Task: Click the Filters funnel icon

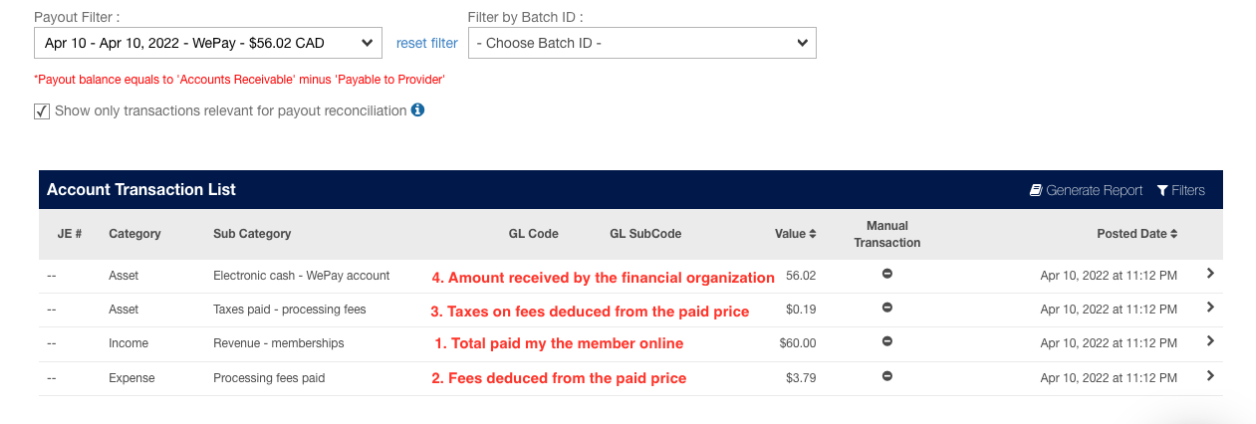Action: (x=1163, y=190)
